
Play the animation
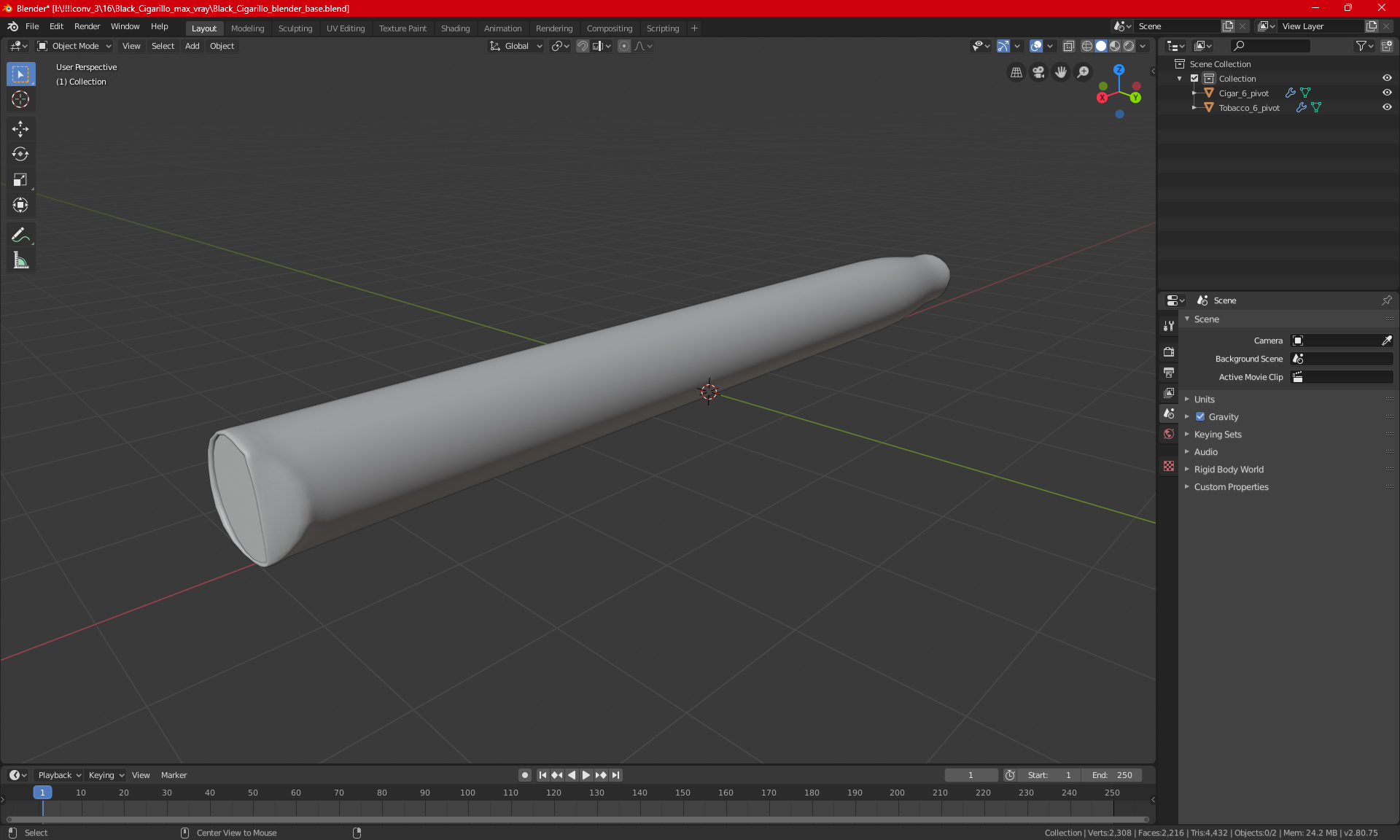pos(586,775)
